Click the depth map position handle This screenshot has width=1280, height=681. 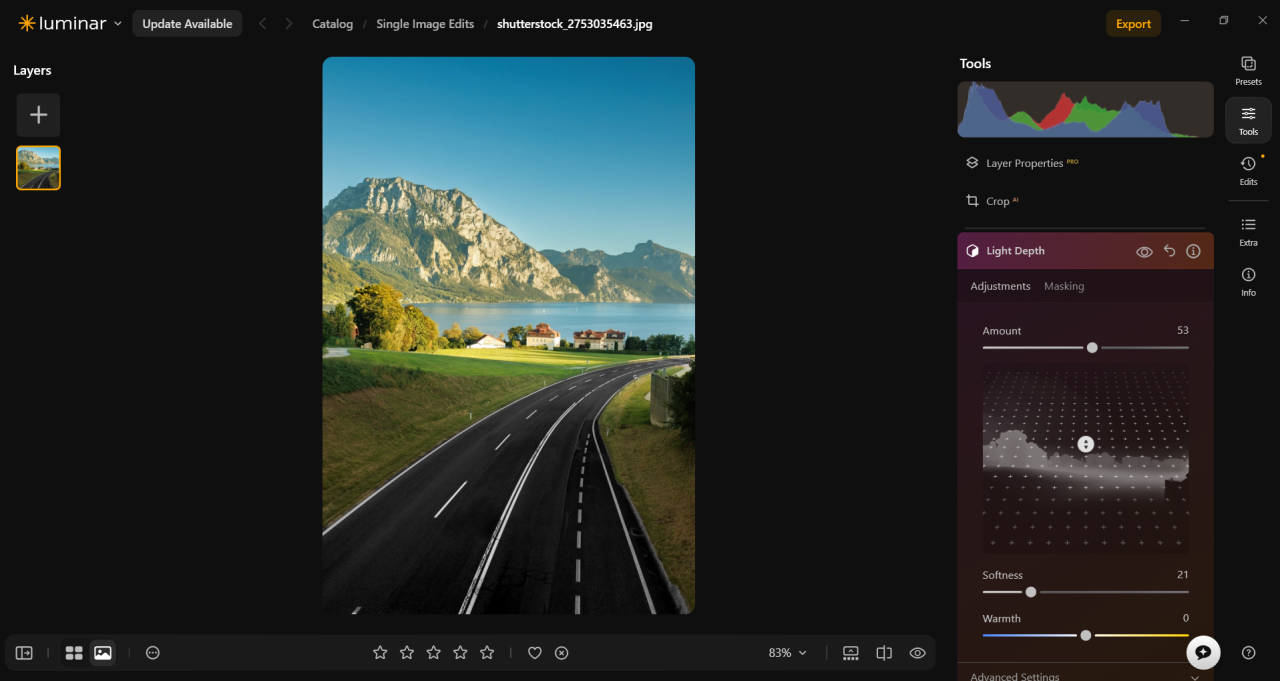tap(1086, 444)
